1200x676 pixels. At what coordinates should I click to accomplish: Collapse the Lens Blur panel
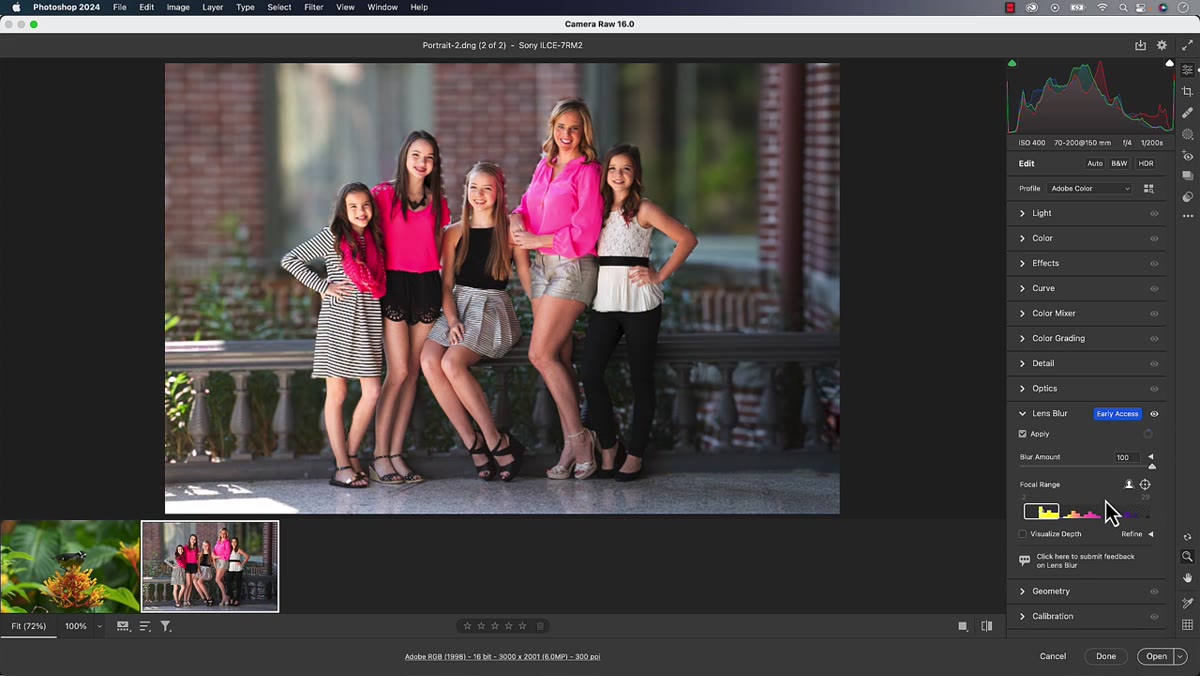coord(1022,413)
